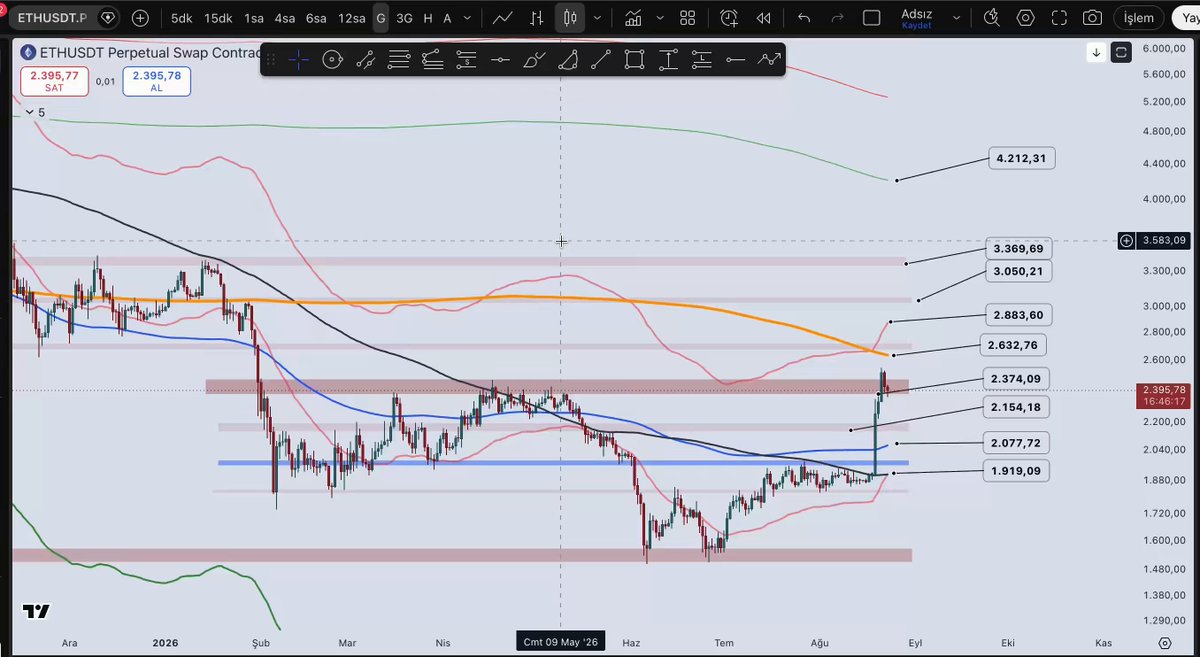
Task: Switch to the 5dk timeframe
Action: pyautogui.click(x=182, y=18)
